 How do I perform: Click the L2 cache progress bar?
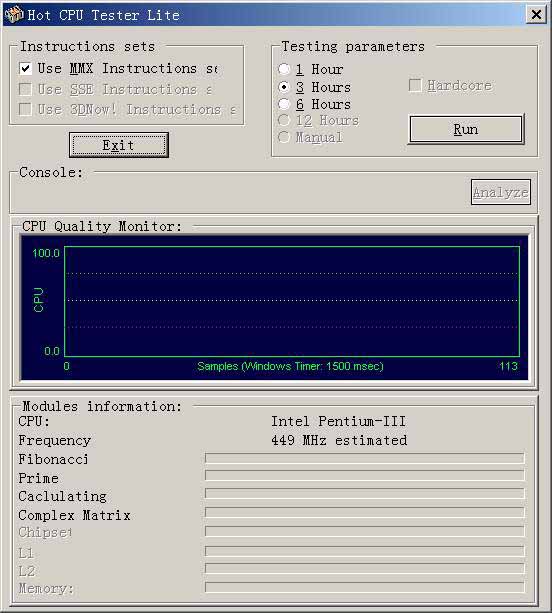click(364, 568)
